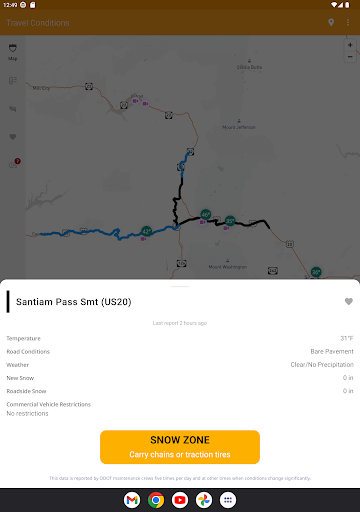Tap the 46° temperature marker on map
The image size is (360, 512).
[206, 214]
